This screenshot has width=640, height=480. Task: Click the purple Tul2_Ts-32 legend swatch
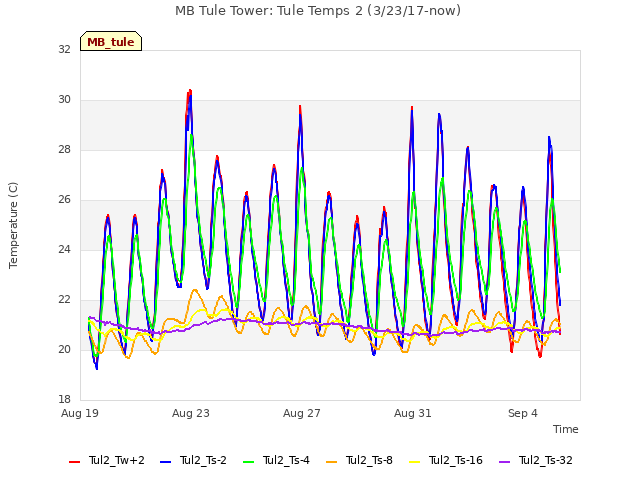(505, 462)
